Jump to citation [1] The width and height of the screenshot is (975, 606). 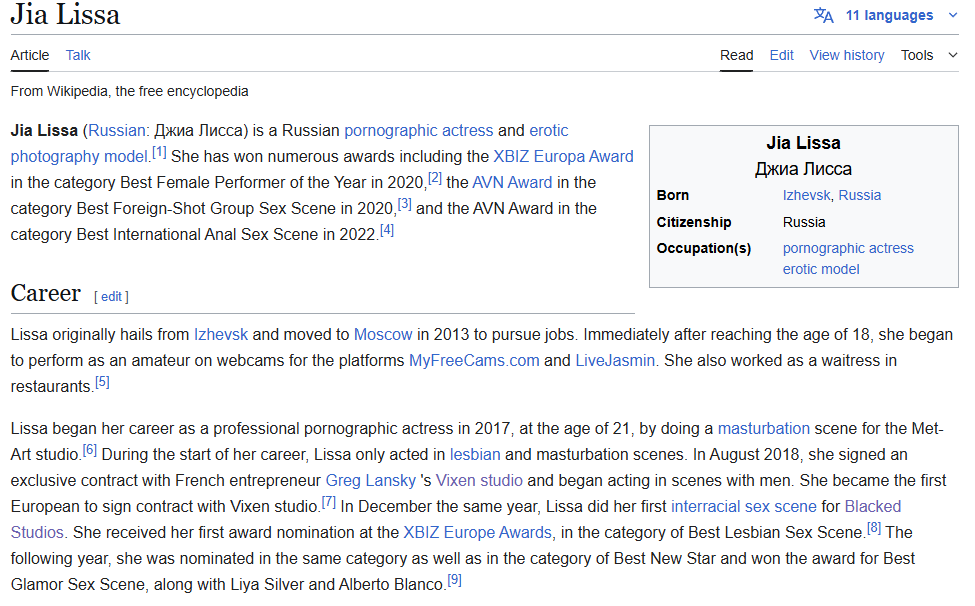pyautogui.click(x=159, y=152)
